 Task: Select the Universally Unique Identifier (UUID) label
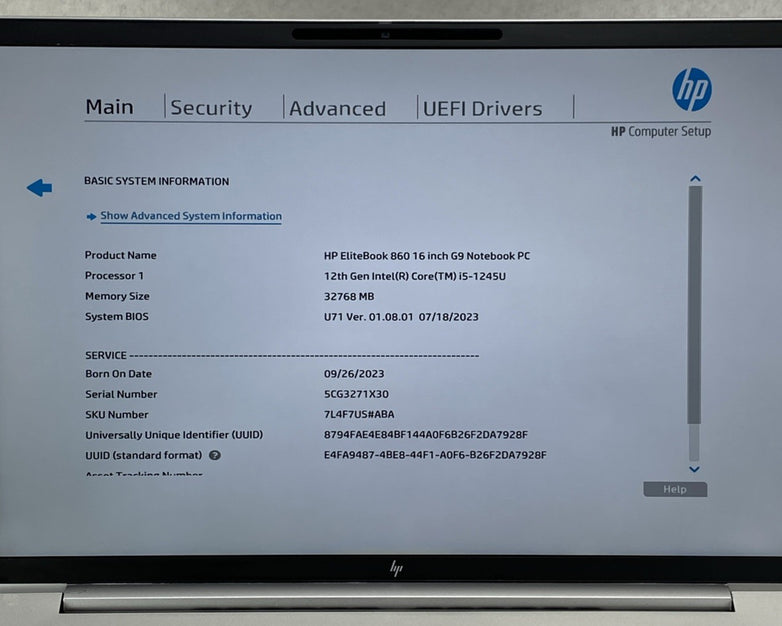pos(174,435)
